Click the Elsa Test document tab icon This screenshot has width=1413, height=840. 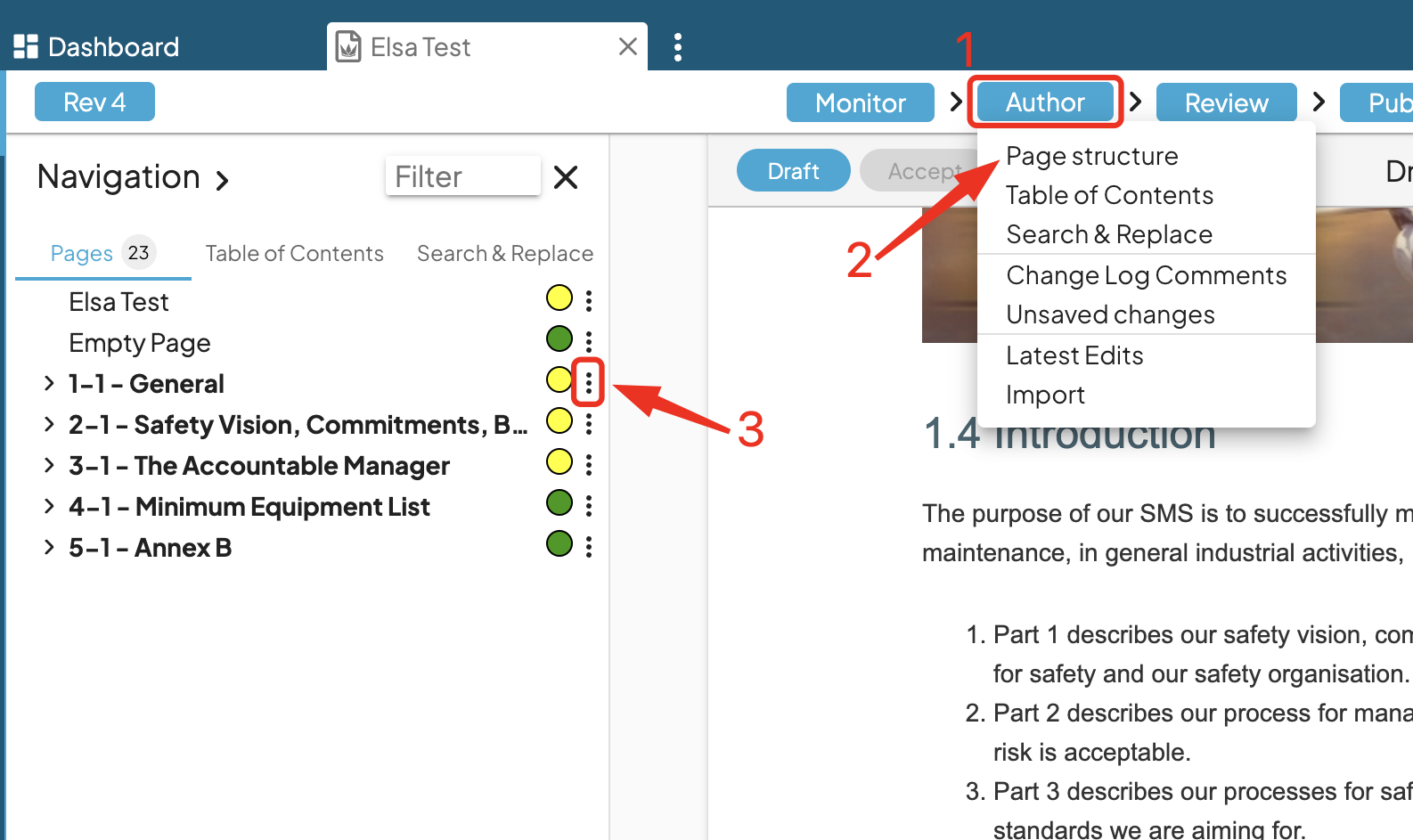click(x=348, y=46)
